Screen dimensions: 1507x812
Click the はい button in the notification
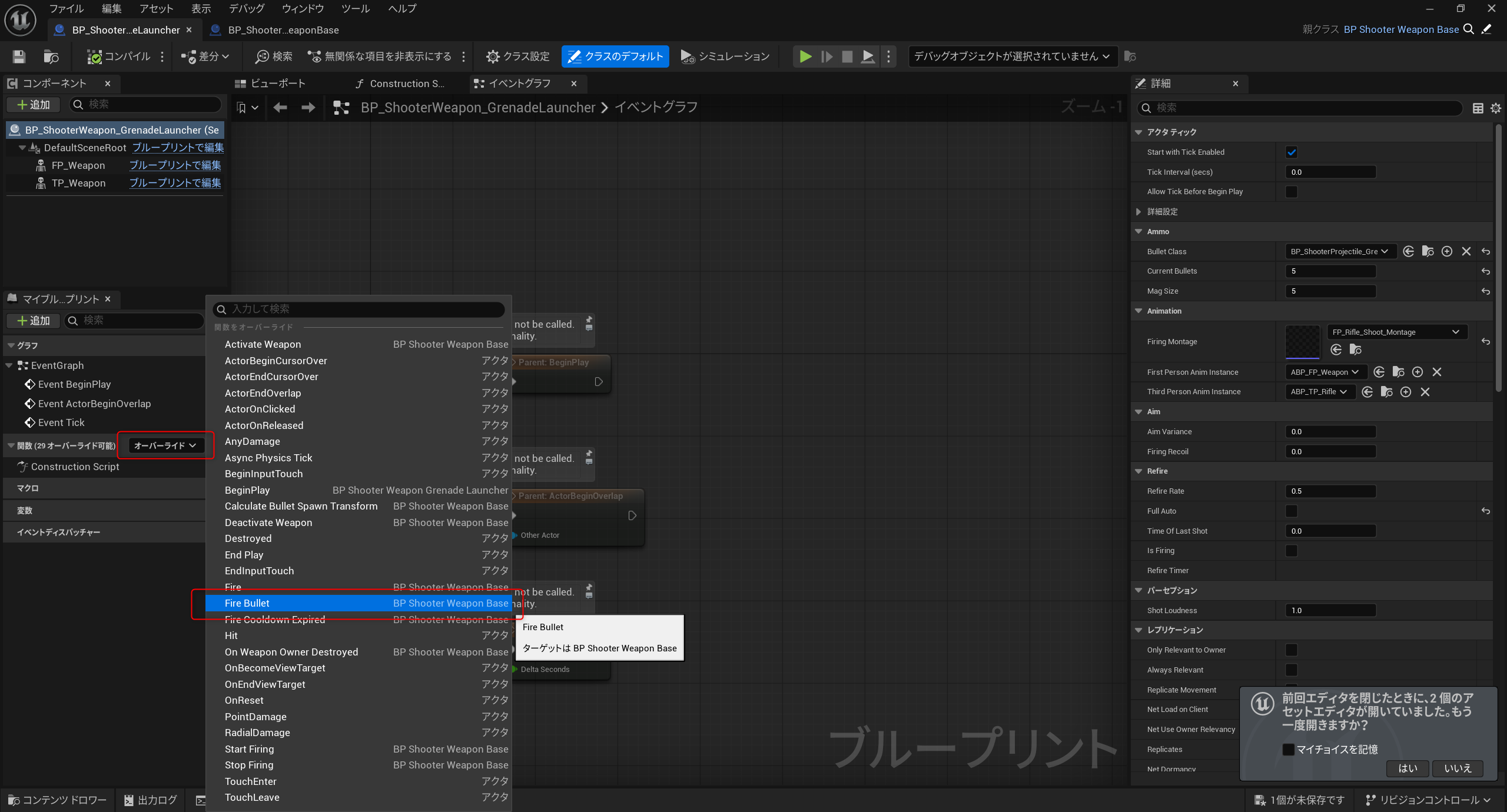coord(1408,768)
